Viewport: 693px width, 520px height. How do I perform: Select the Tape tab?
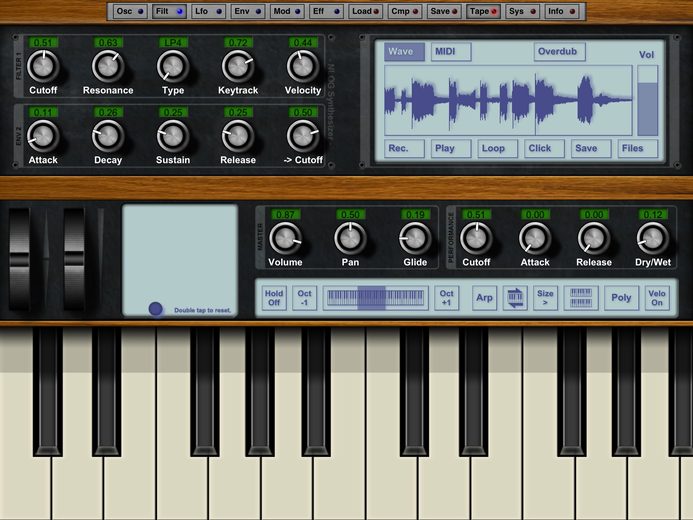tap(483, 11)
